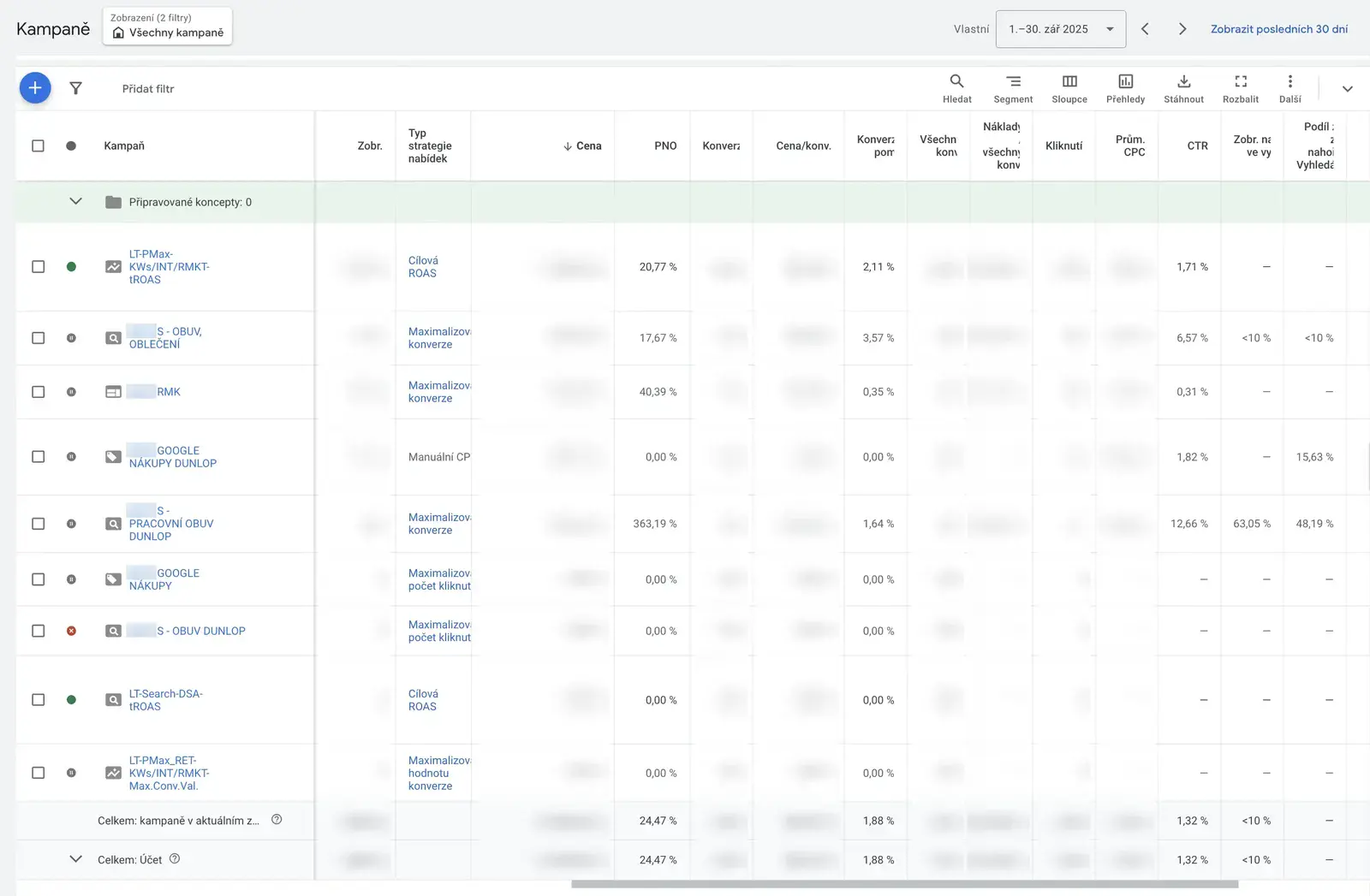Click help icon beside Celkem: kampaně

pyautogui.click(x=277, y=819)
